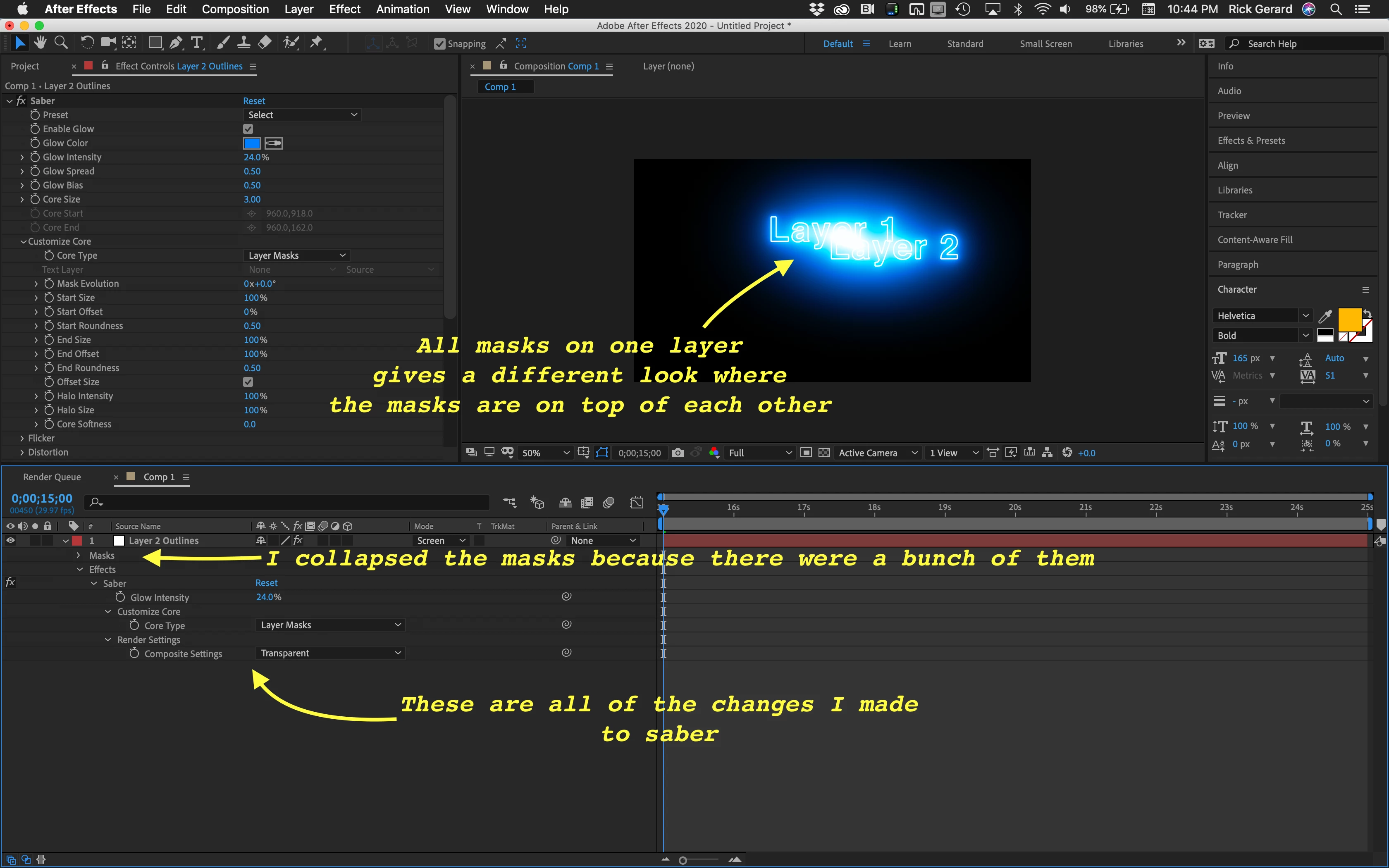Pick the Rotation tool
The width and height of the screenshot is (1389, 868).
87,43
